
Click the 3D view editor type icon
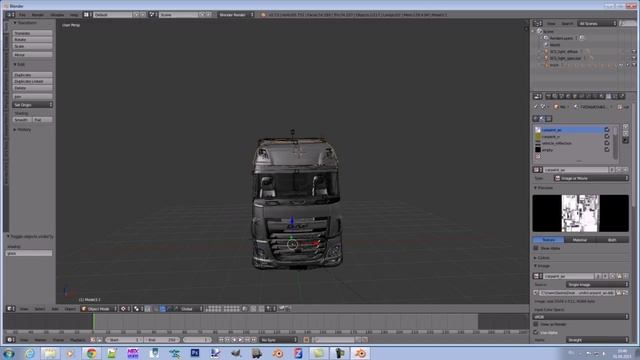[11, 309]
